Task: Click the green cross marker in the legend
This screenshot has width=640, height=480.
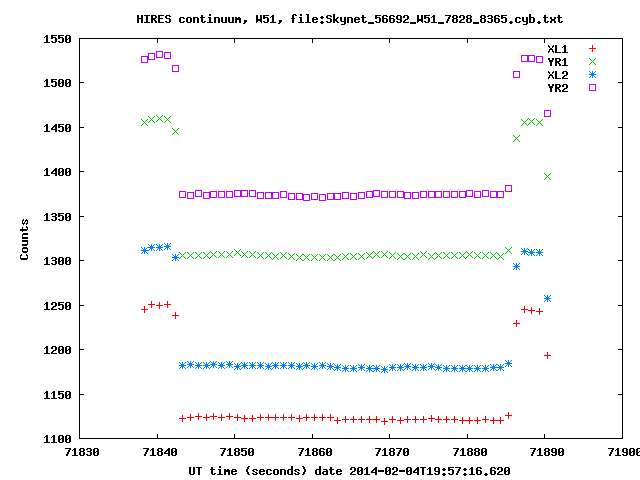Action: [x=592, y=62]
